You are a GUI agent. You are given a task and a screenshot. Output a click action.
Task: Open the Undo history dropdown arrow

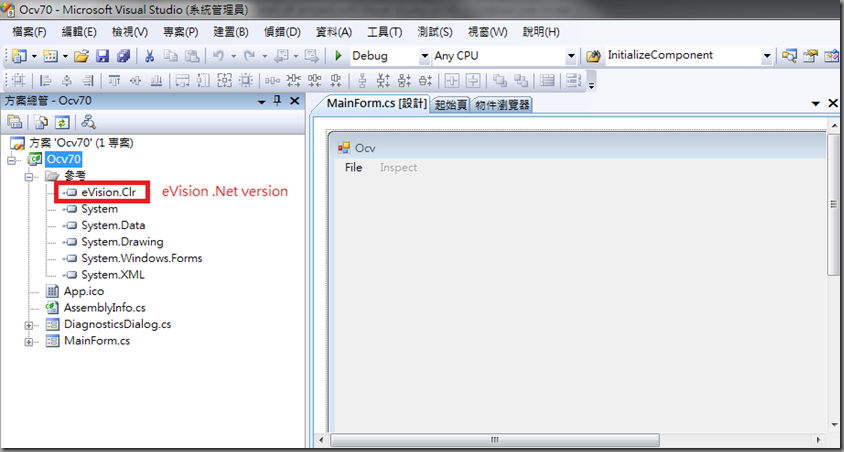[234, 56]
